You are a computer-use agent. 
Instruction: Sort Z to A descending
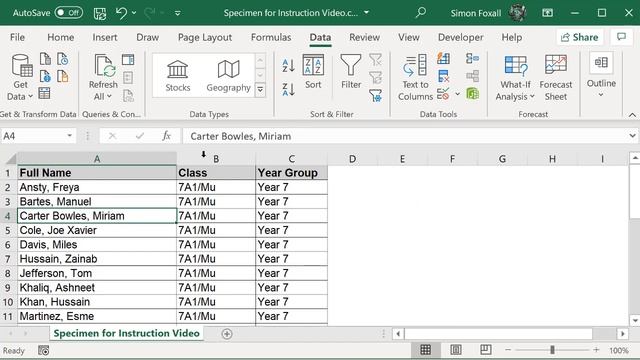coord(288,89)
